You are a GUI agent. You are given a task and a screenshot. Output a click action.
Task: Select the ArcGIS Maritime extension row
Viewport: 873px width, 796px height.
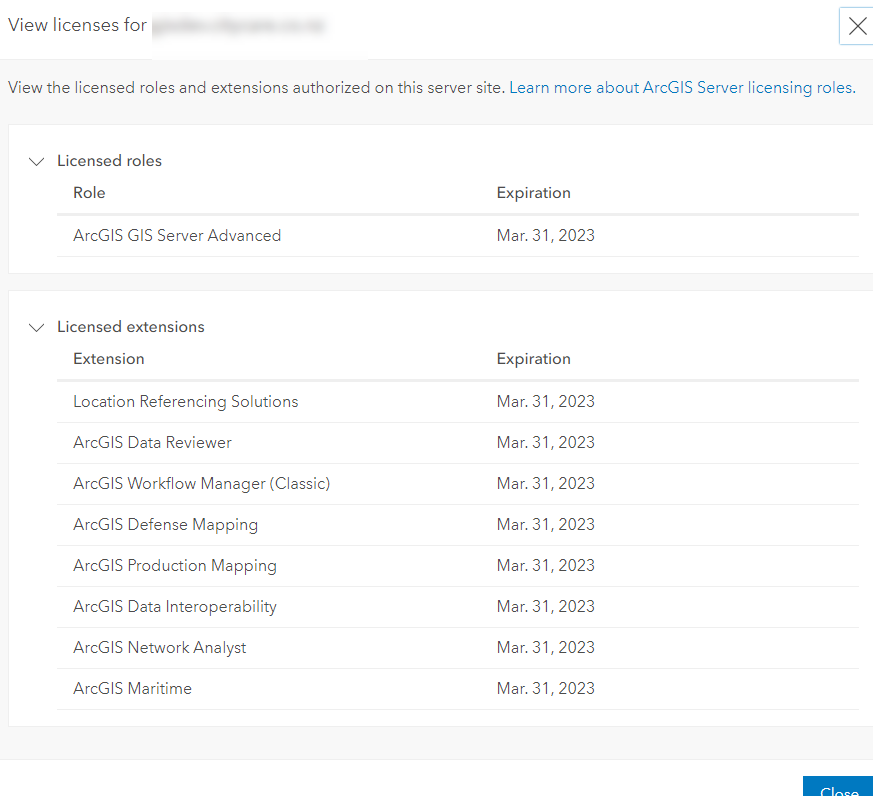click(132, 689)
